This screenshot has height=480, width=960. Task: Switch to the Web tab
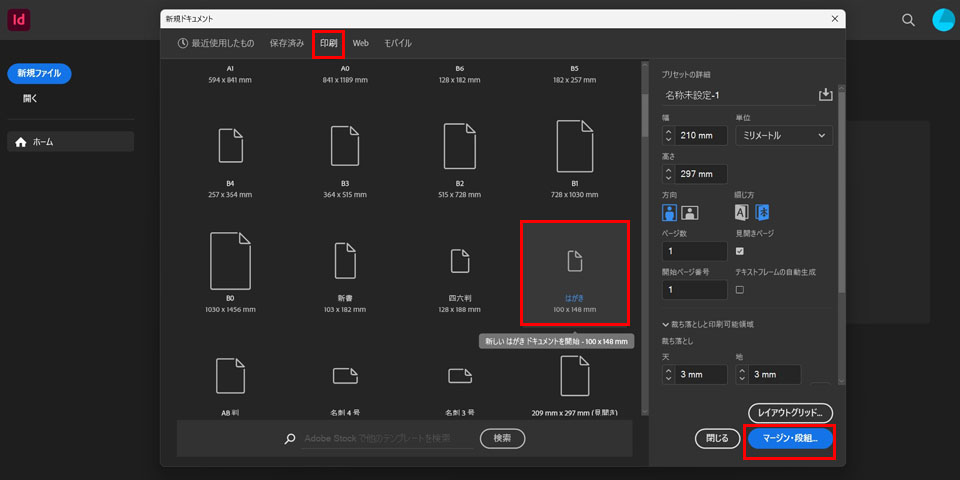coord(360,44)
